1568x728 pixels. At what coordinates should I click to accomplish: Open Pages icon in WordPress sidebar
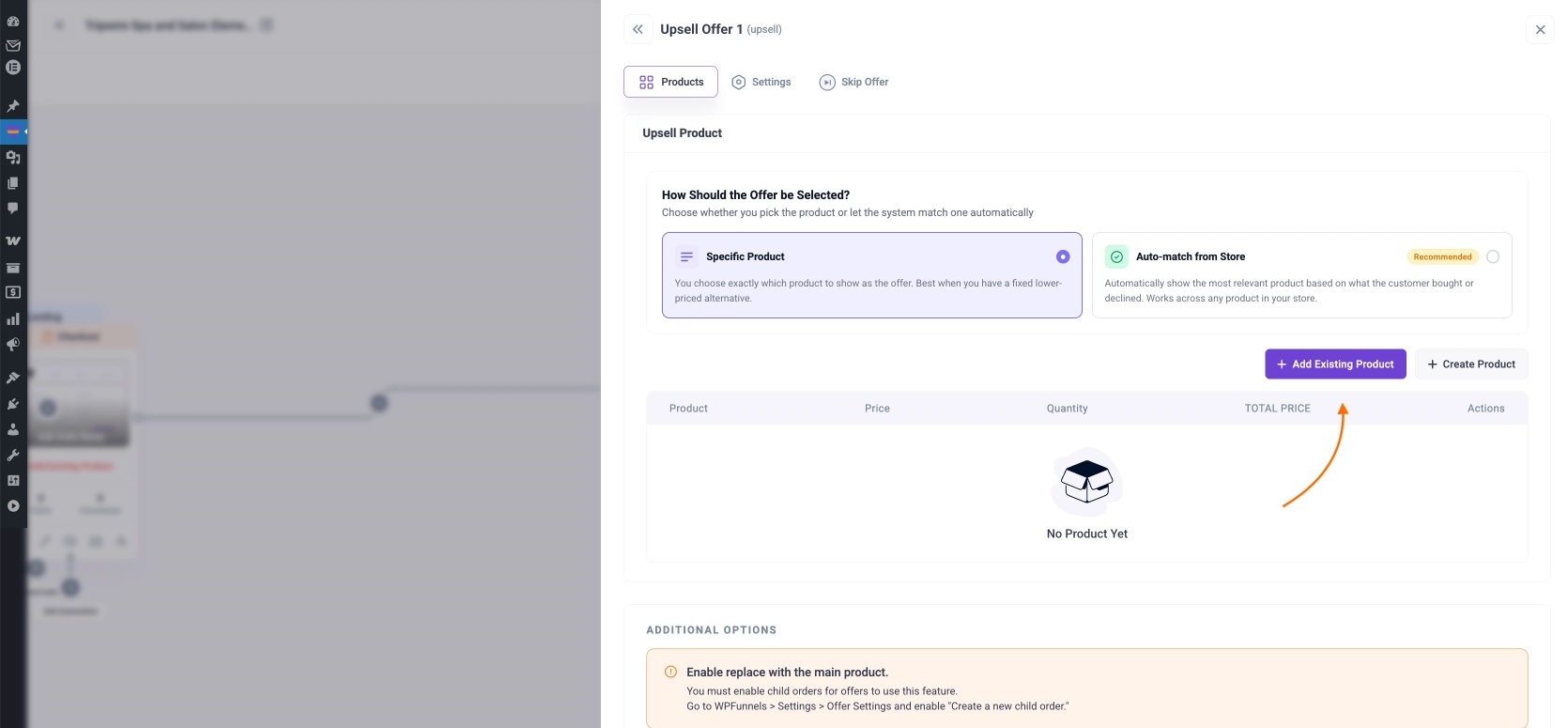(13, 183)
